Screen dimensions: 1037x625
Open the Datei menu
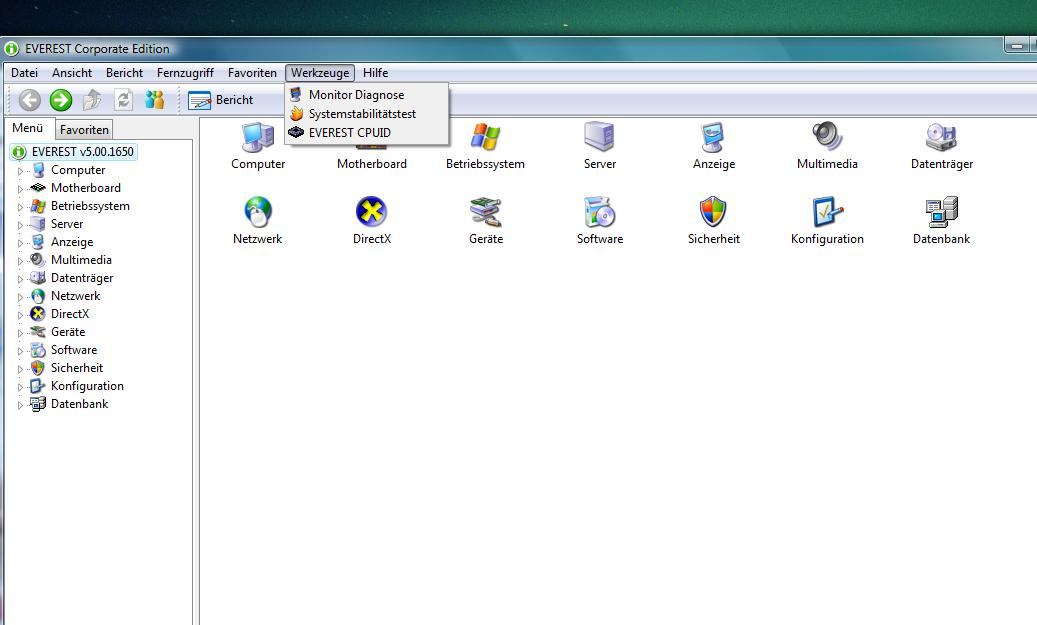(x=24, y=73)
